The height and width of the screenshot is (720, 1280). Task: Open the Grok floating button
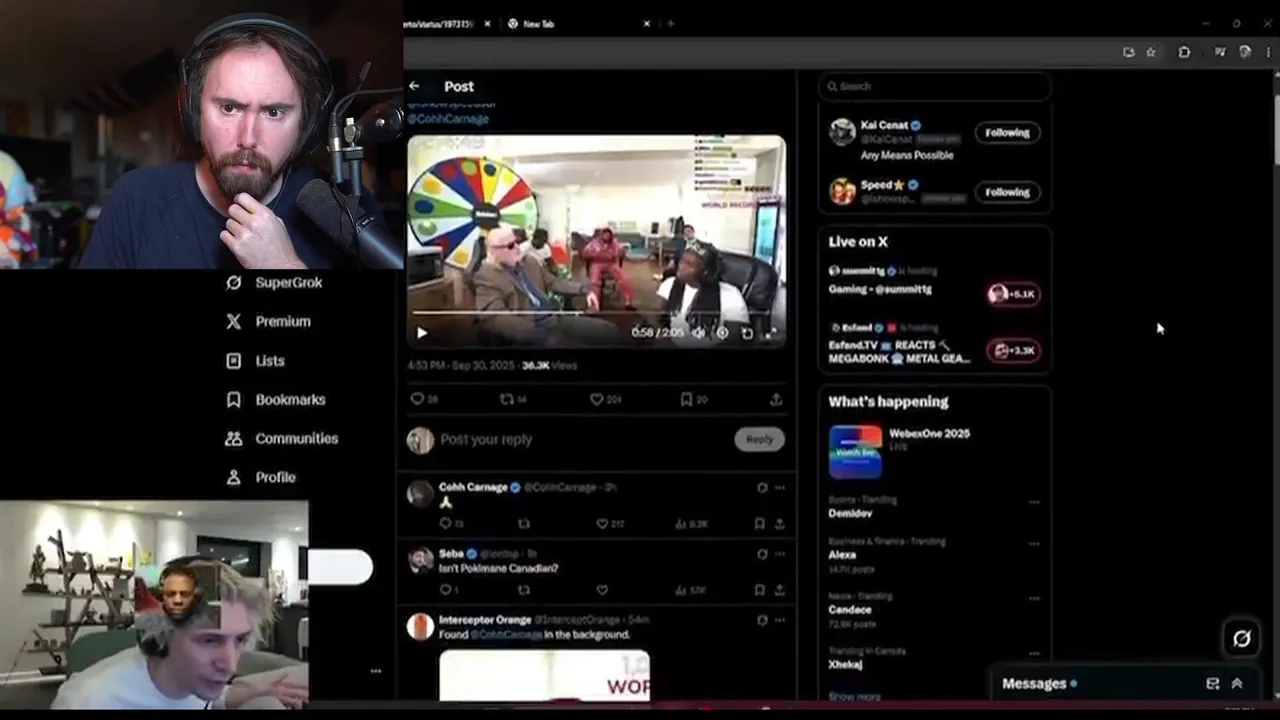click(1242, 639)
